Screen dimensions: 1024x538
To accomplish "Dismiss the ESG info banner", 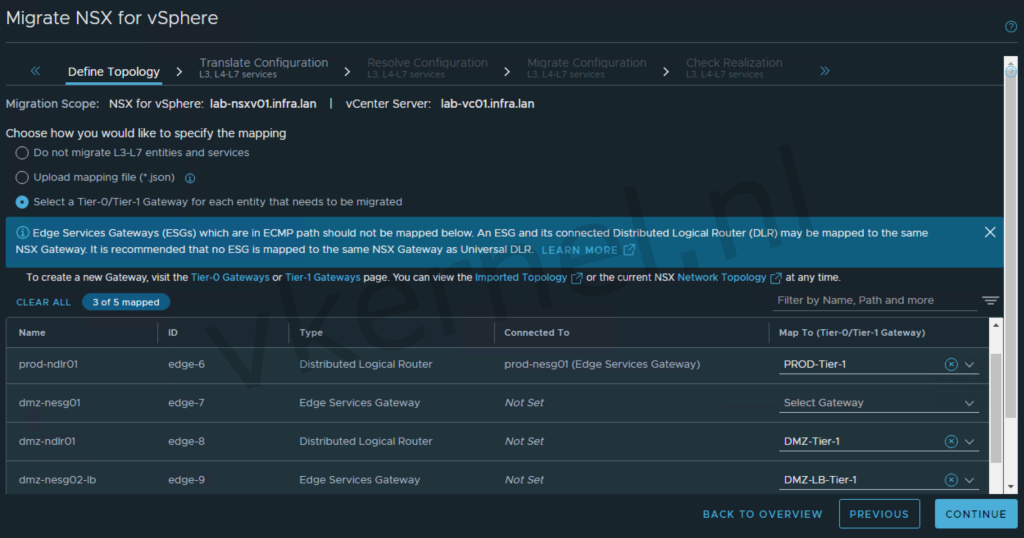I will (990, 232).
